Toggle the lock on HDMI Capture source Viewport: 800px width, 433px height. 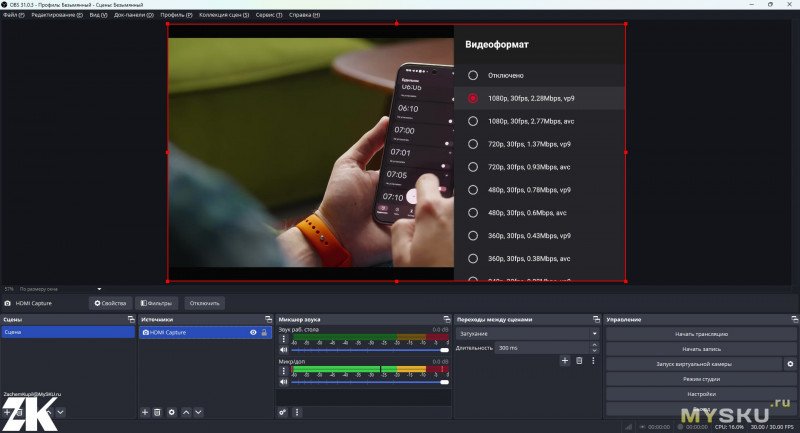point(264,333)
